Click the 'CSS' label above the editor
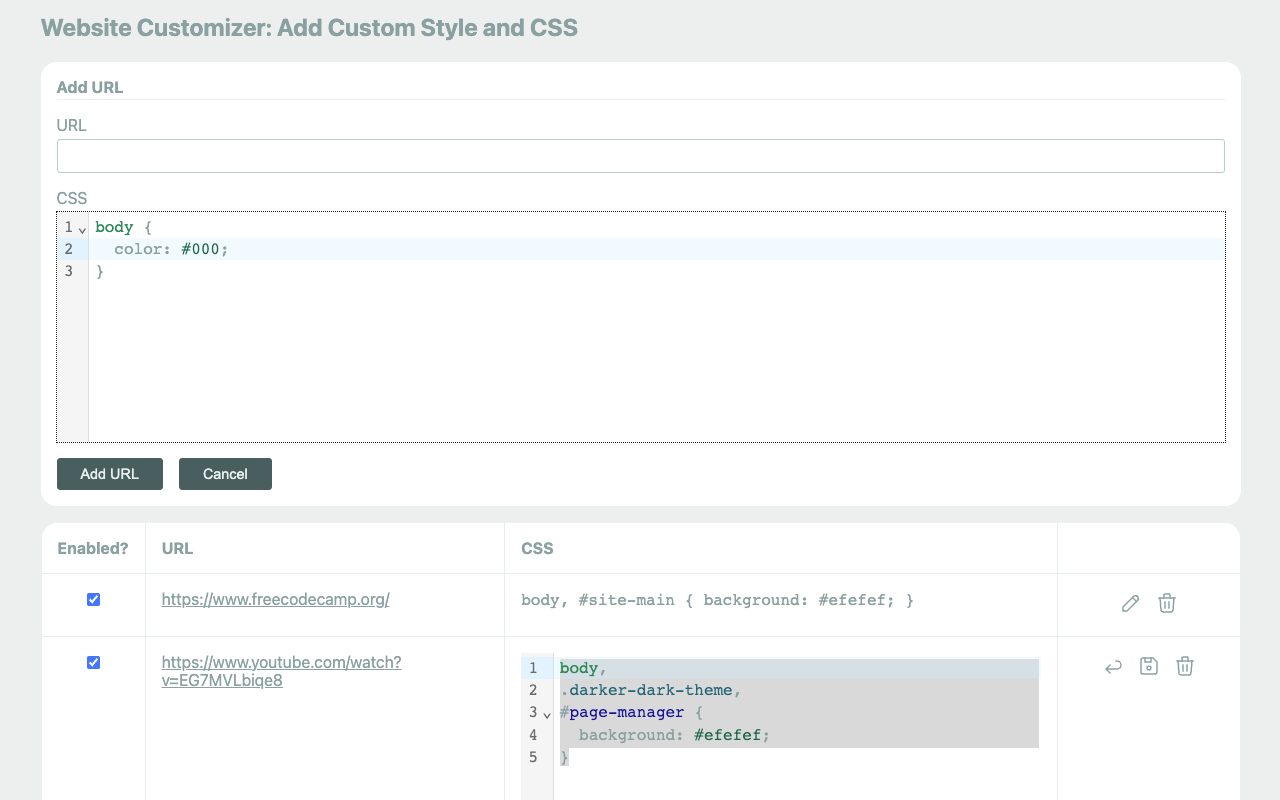1280x800 pixels. 72,198
